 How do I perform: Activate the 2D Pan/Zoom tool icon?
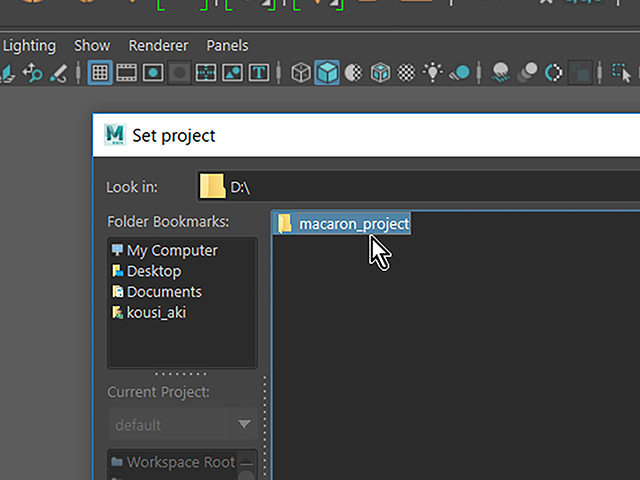pos(32,73)
